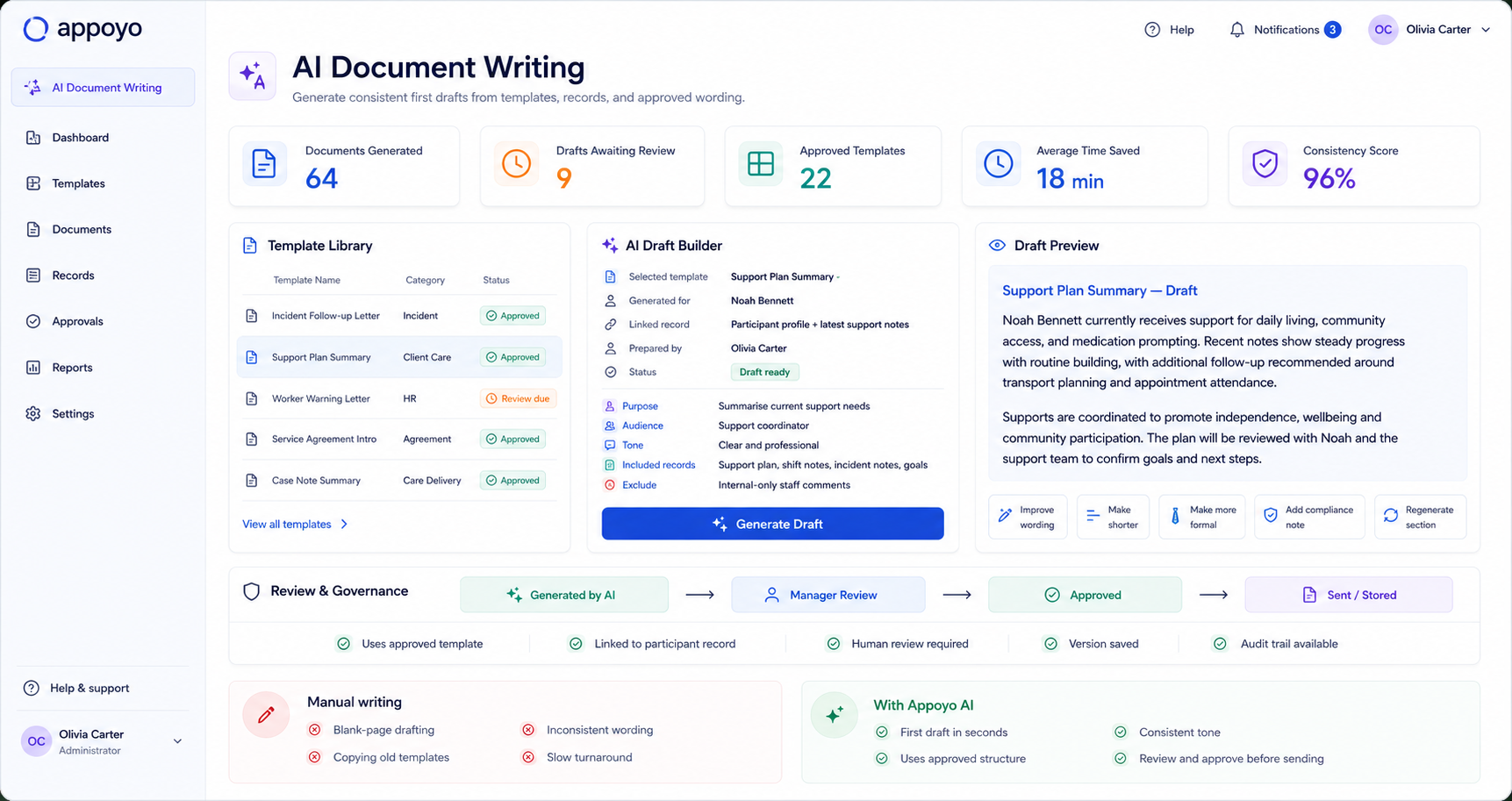
Task: Open Approvals in the sidebar
Action: tap(77, 321)
